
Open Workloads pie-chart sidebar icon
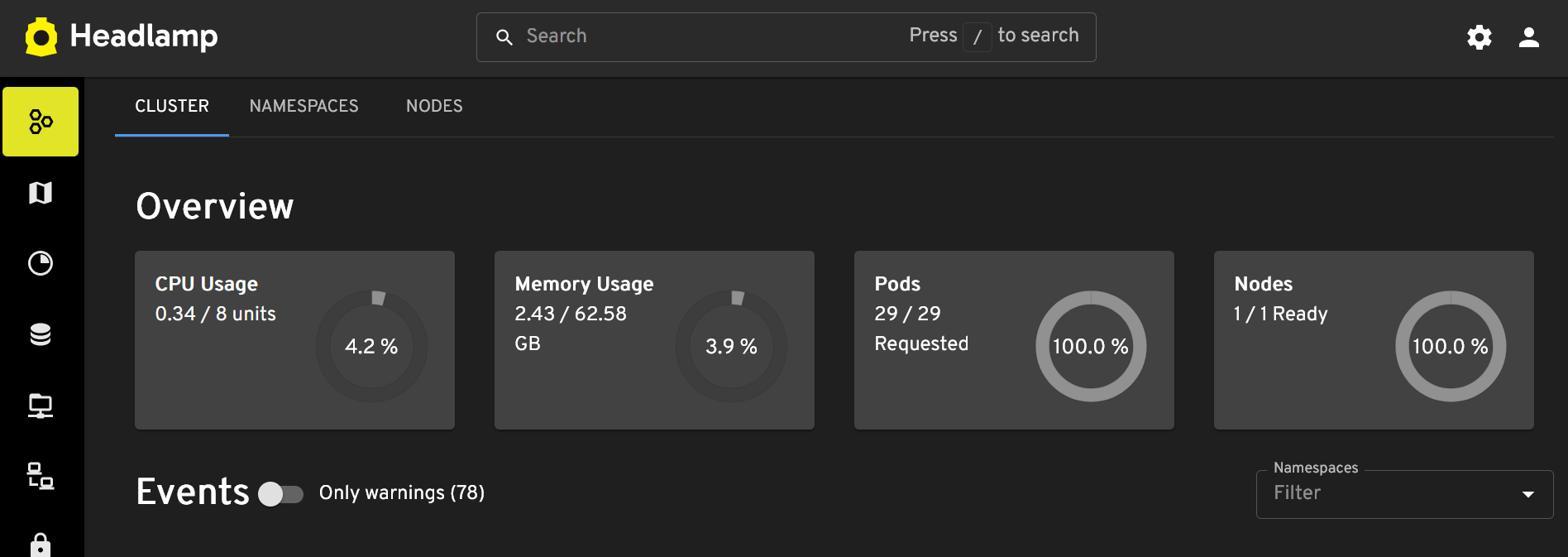tap(41, 263)
